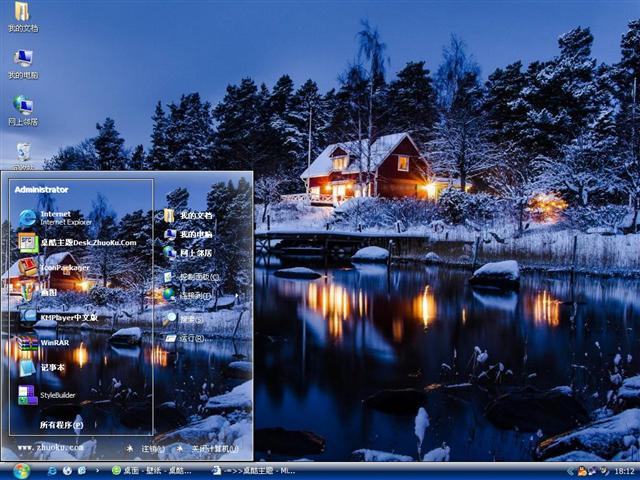Expand 所有程序 (All Programs) list

tap(60, 425)
